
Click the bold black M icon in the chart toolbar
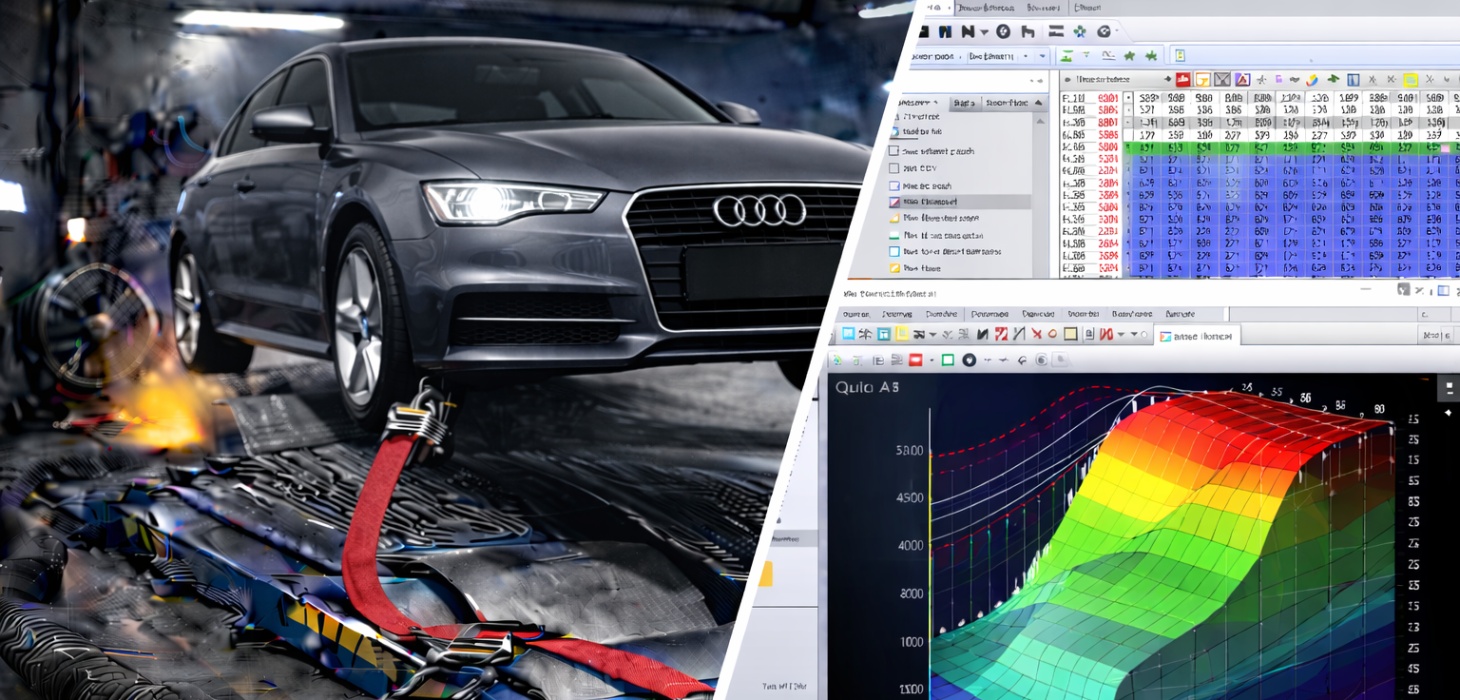pyautogui.click(x=982, y=334)
